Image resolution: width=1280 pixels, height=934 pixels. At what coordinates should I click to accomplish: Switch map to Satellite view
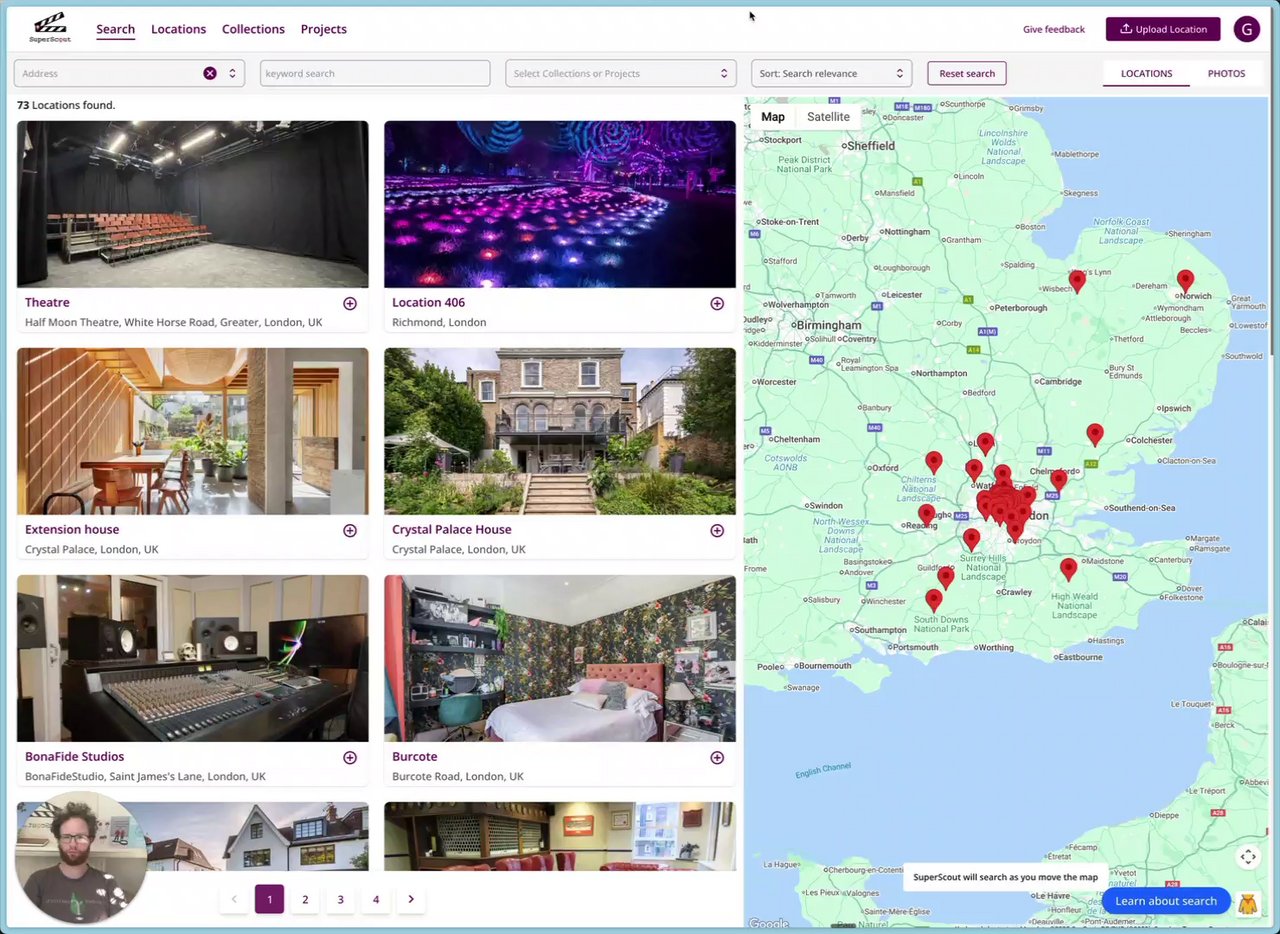pos(828,117)
